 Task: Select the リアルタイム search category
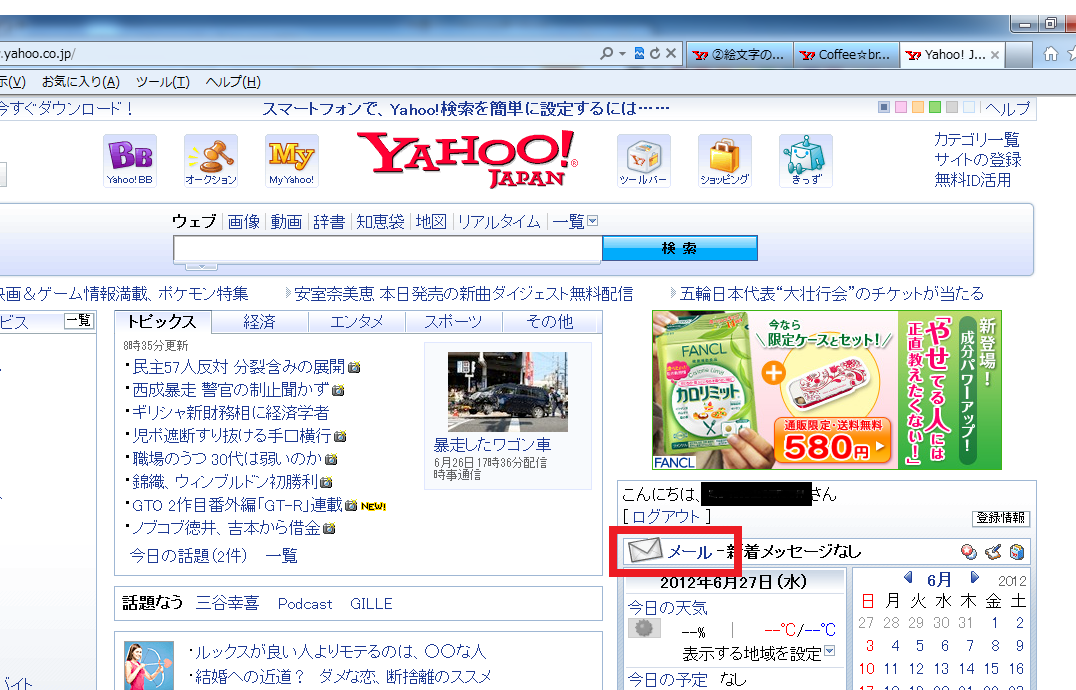point(499,222)
